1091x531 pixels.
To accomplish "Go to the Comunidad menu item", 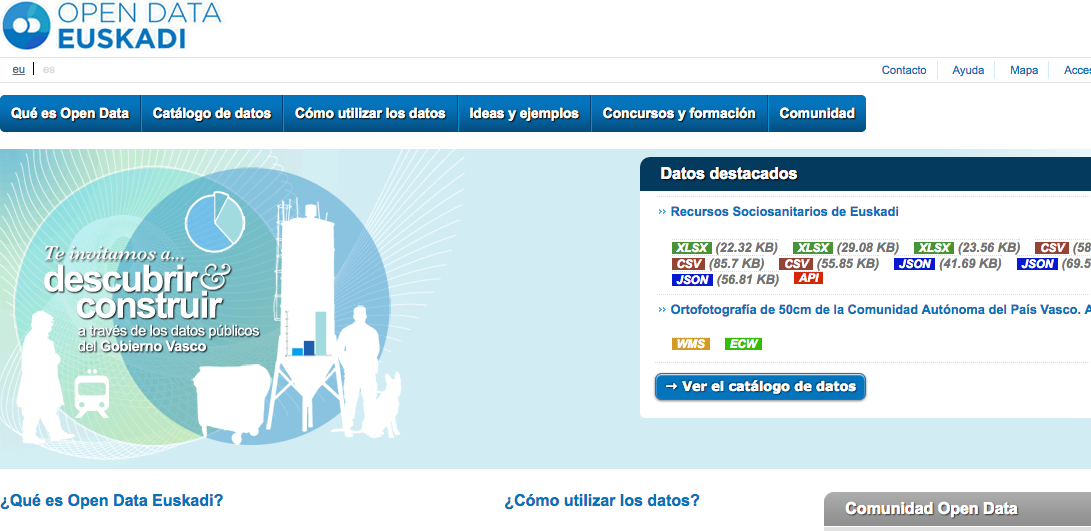I will pos(817,113).
